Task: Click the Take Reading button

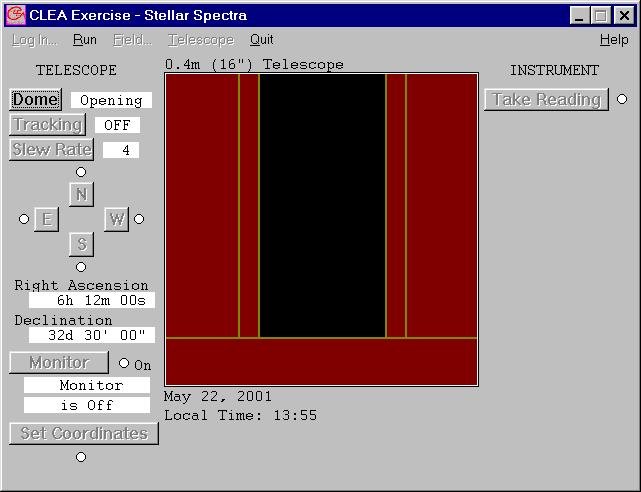Action: (x=546, y=100)
